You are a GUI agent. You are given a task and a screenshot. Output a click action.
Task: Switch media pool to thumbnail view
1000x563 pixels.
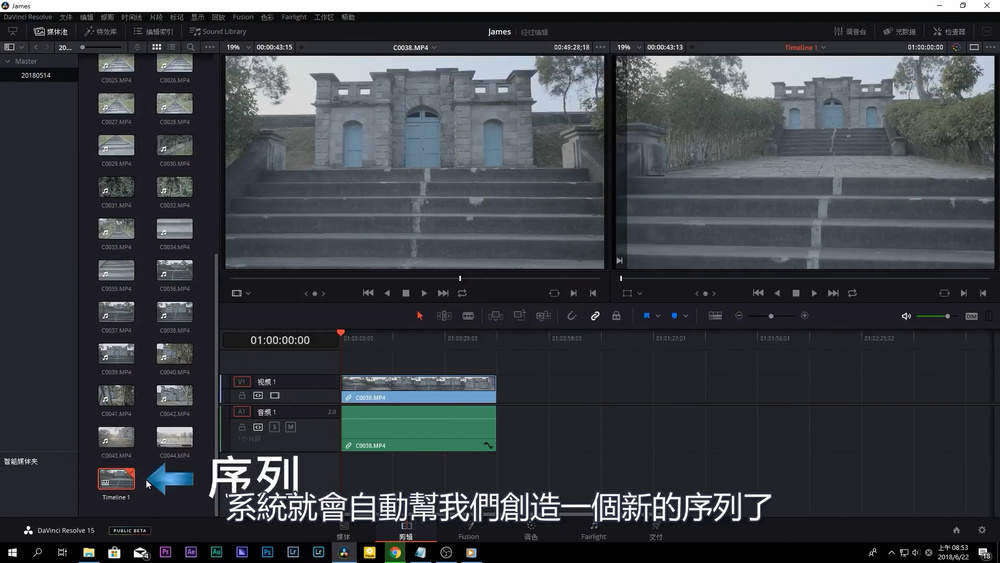[156, 47]
